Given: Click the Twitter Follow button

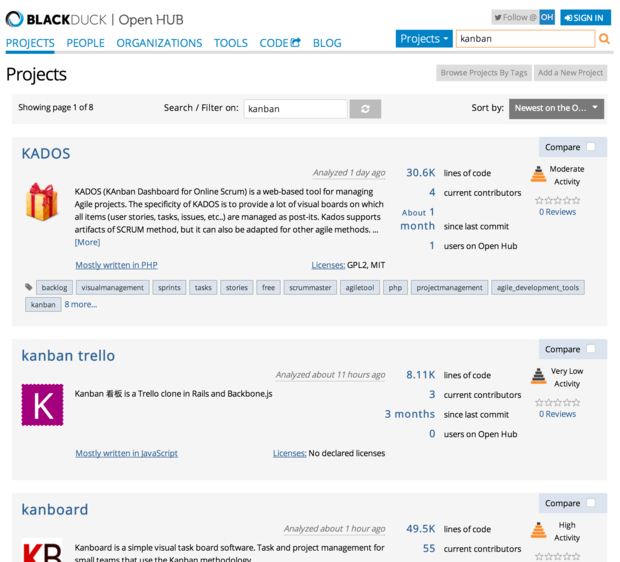Looking at the screenshot, I should click(x=515, y=17).
